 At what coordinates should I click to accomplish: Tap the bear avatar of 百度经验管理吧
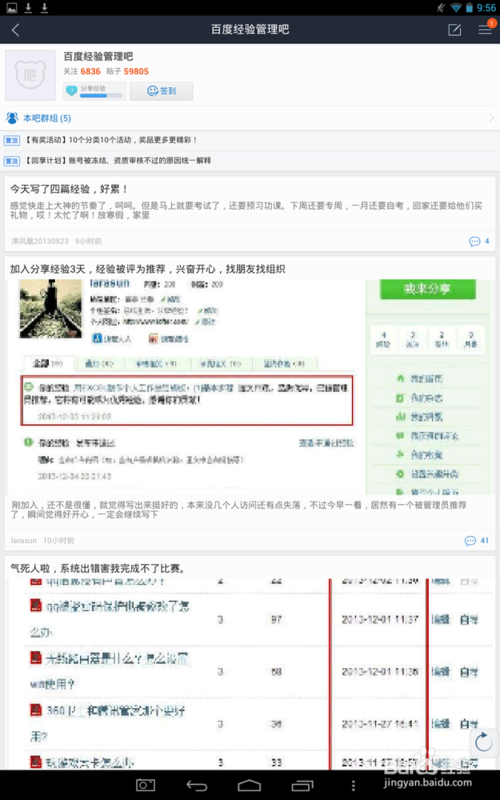pyautogui.click(x=31, y=75)
